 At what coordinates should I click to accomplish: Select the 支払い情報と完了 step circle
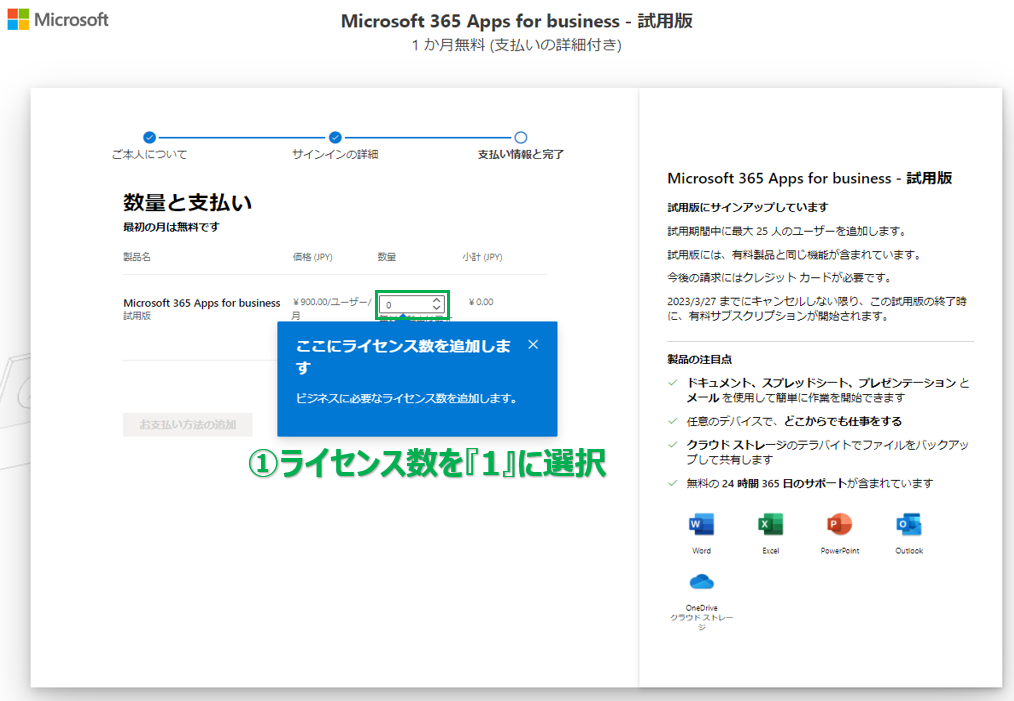521,137
